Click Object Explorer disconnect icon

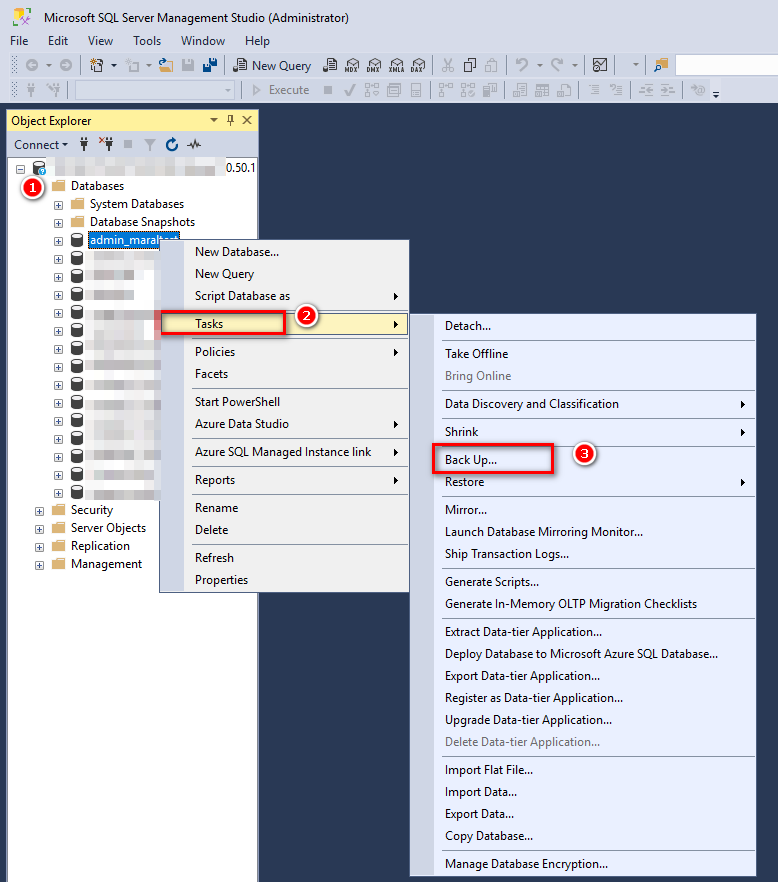pos(106,145)
